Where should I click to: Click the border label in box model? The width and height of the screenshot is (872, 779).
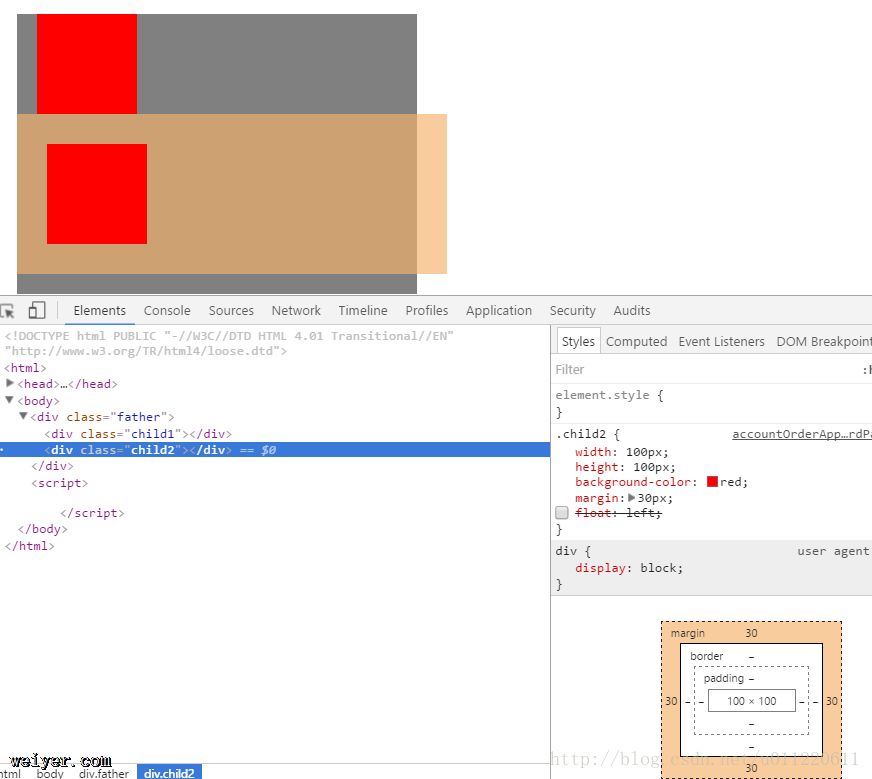pyautogui.click(x=706, y=656)
